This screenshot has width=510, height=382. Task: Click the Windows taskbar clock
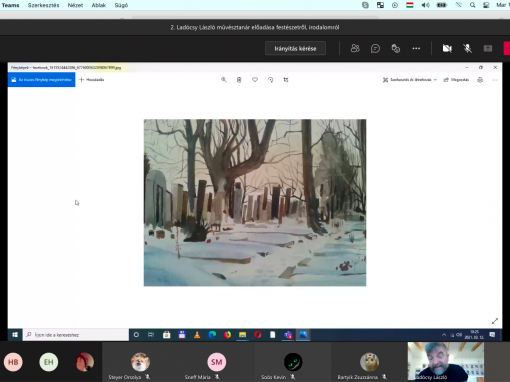pos(475,335)
